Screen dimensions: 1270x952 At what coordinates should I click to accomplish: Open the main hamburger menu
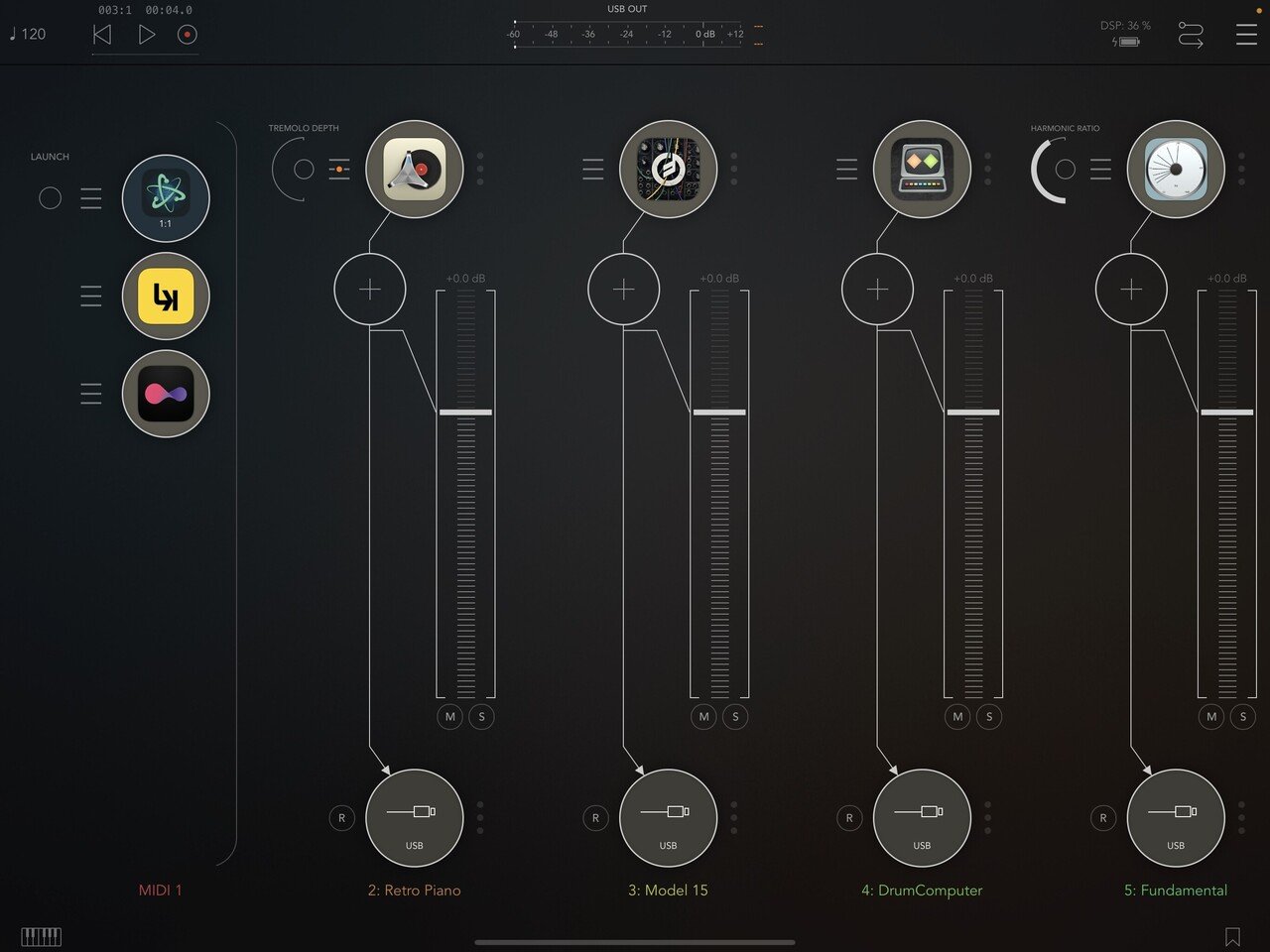pos(1246,34)
